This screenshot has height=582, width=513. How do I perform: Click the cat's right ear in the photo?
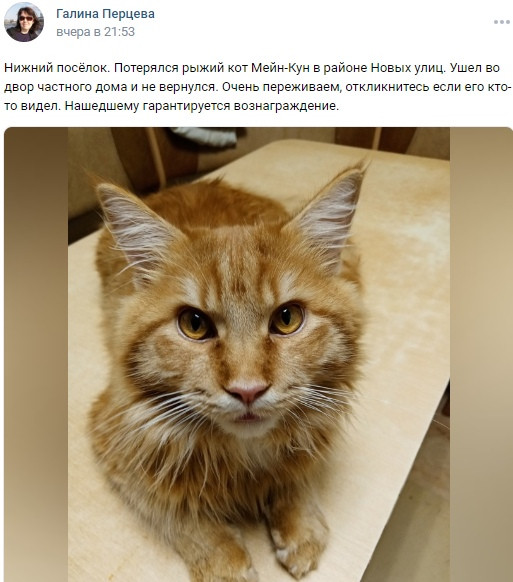tap(327, 215)
